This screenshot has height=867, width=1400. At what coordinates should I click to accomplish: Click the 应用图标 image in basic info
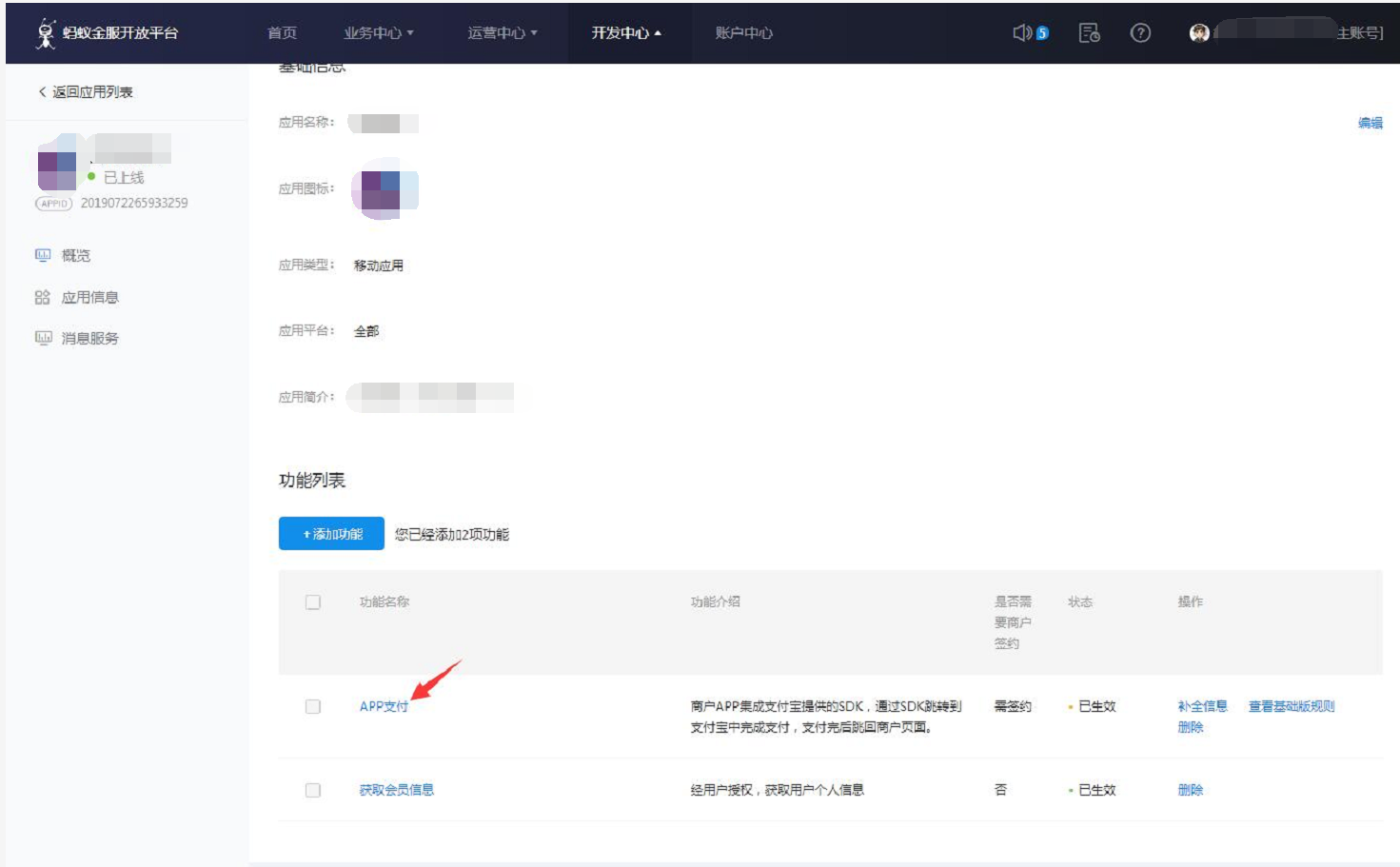385,189
